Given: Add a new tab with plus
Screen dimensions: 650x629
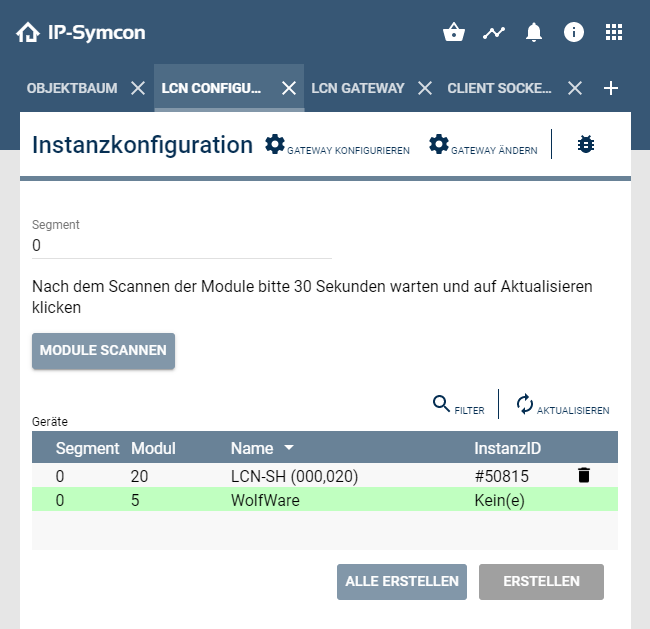Looking at the screenshot, I should click(x=611, y=88).
